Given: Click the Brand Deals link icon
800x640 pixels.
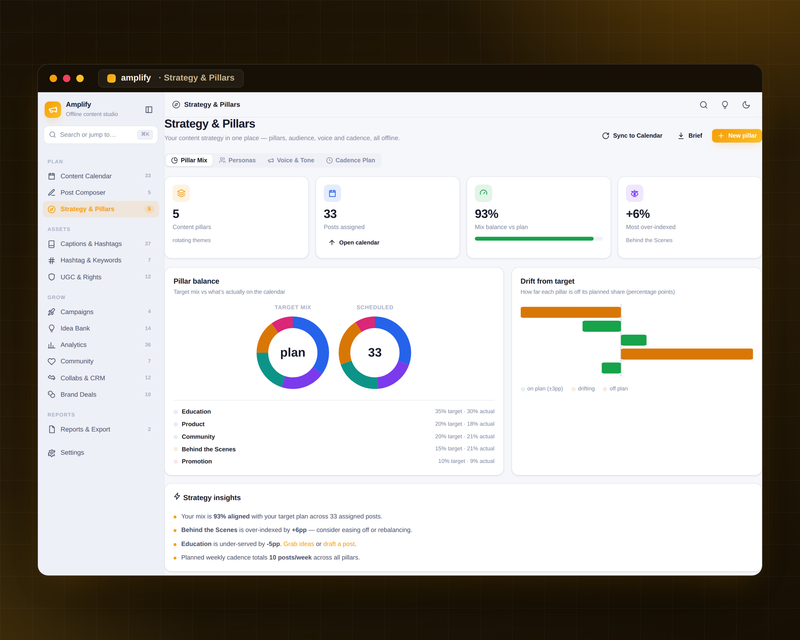Looking at the screenshot, I should pyautogui.click(x=52, y=395).
